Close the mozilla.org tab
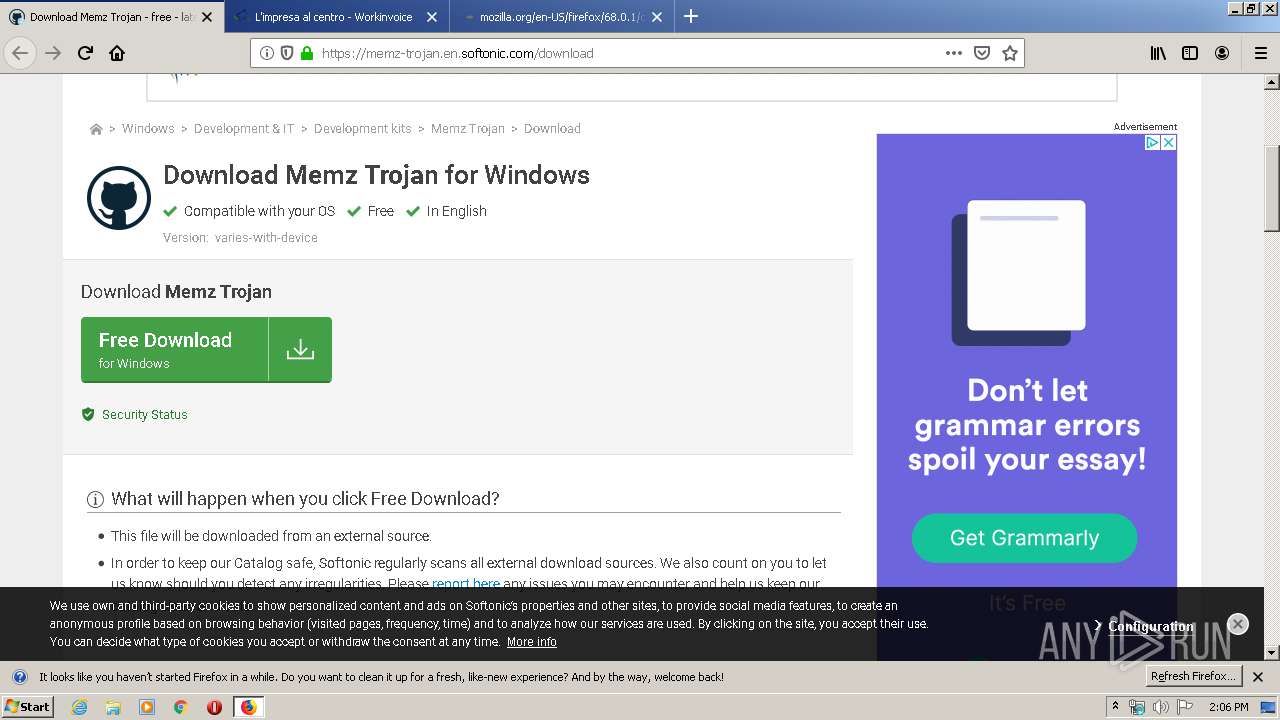Screen dimensions: 1280x720 [x=657, y=17]
